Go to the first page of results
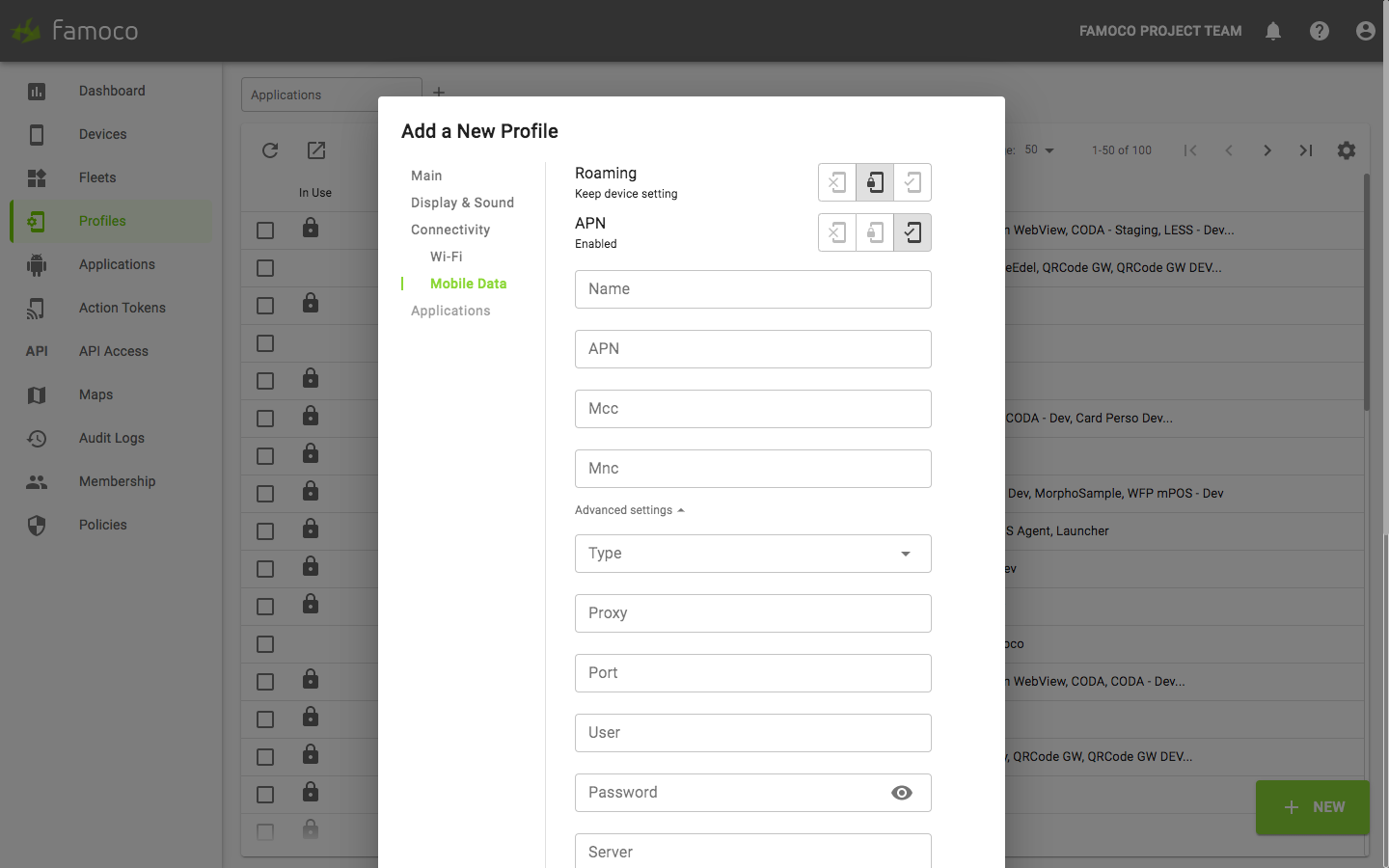 tap(1190, 150)
